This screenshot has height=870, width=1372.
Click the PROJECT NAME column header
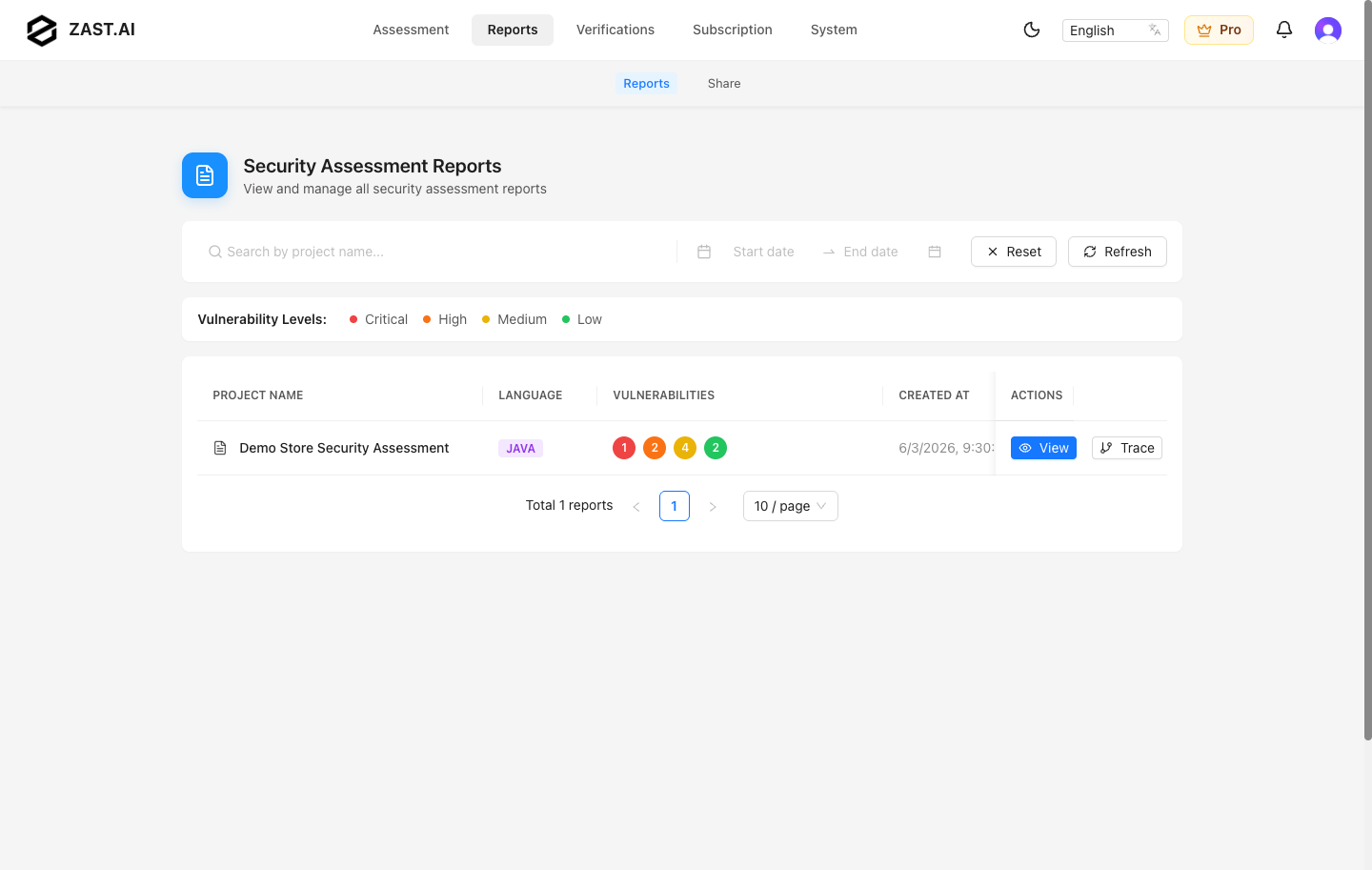coord(258,395)
